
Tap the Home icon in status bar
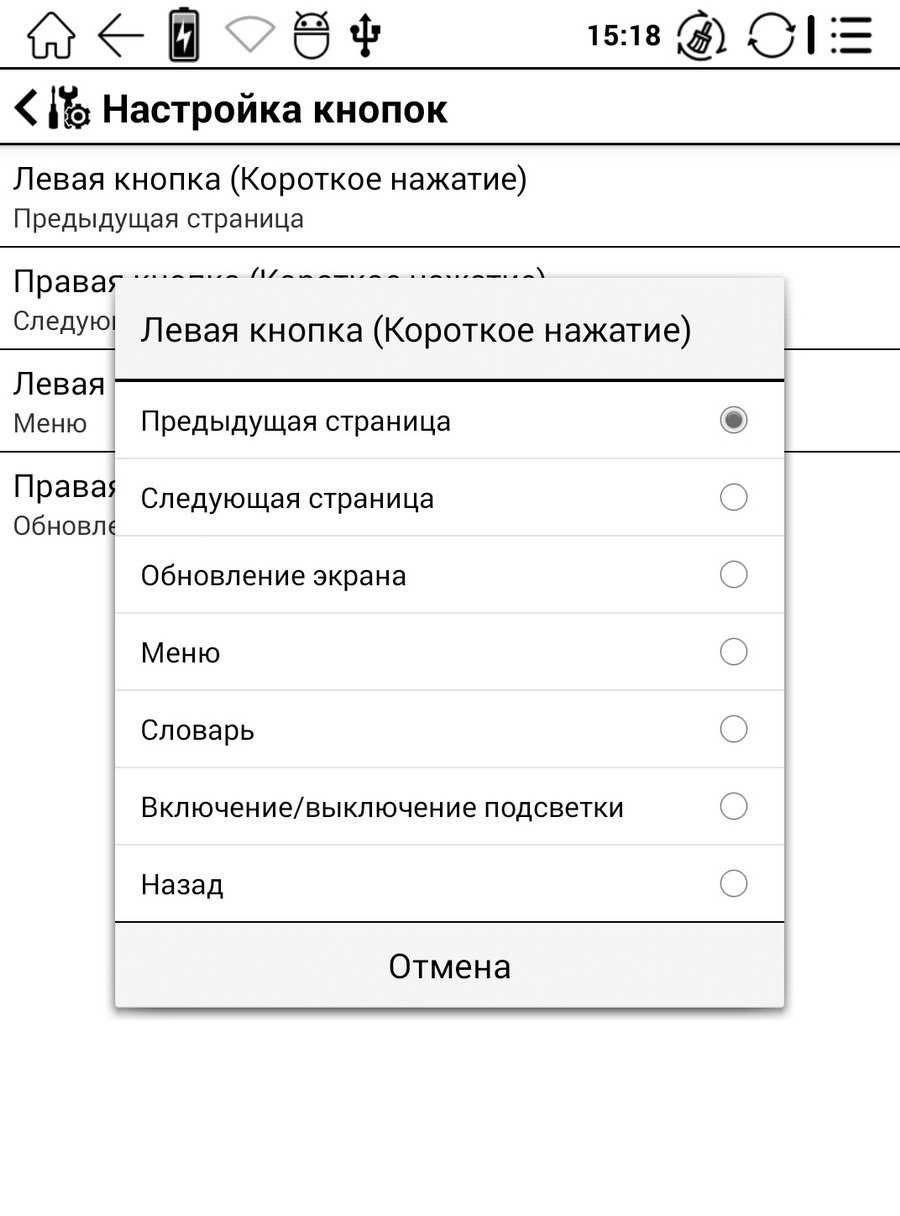tap(50, 36)
